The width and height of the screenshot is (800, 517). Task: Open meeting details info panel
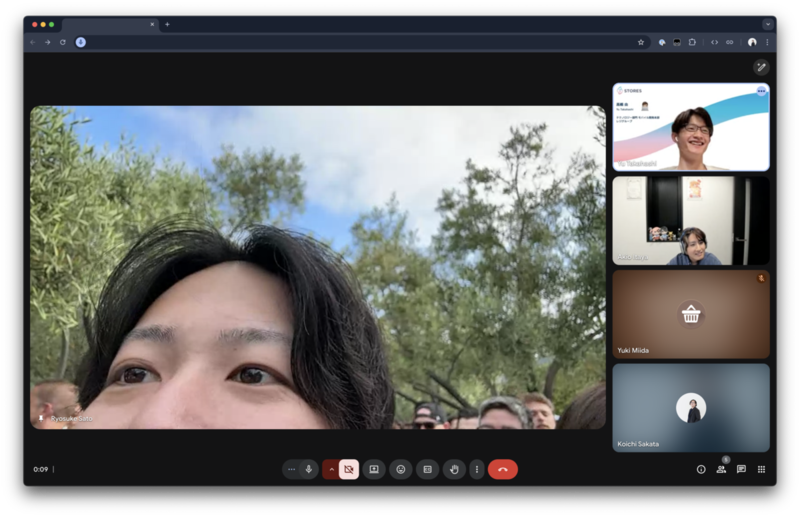pos(701,470)
